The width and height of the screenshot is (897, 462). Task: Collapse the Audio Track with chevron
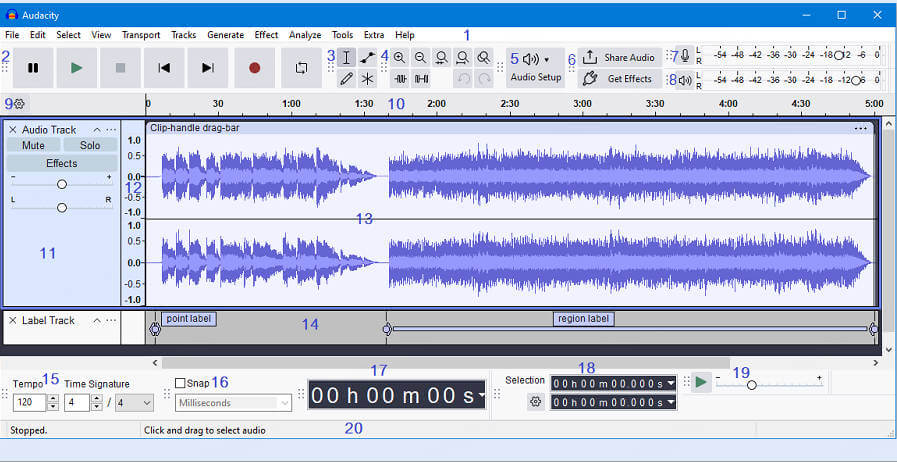(x=97, y=130)
